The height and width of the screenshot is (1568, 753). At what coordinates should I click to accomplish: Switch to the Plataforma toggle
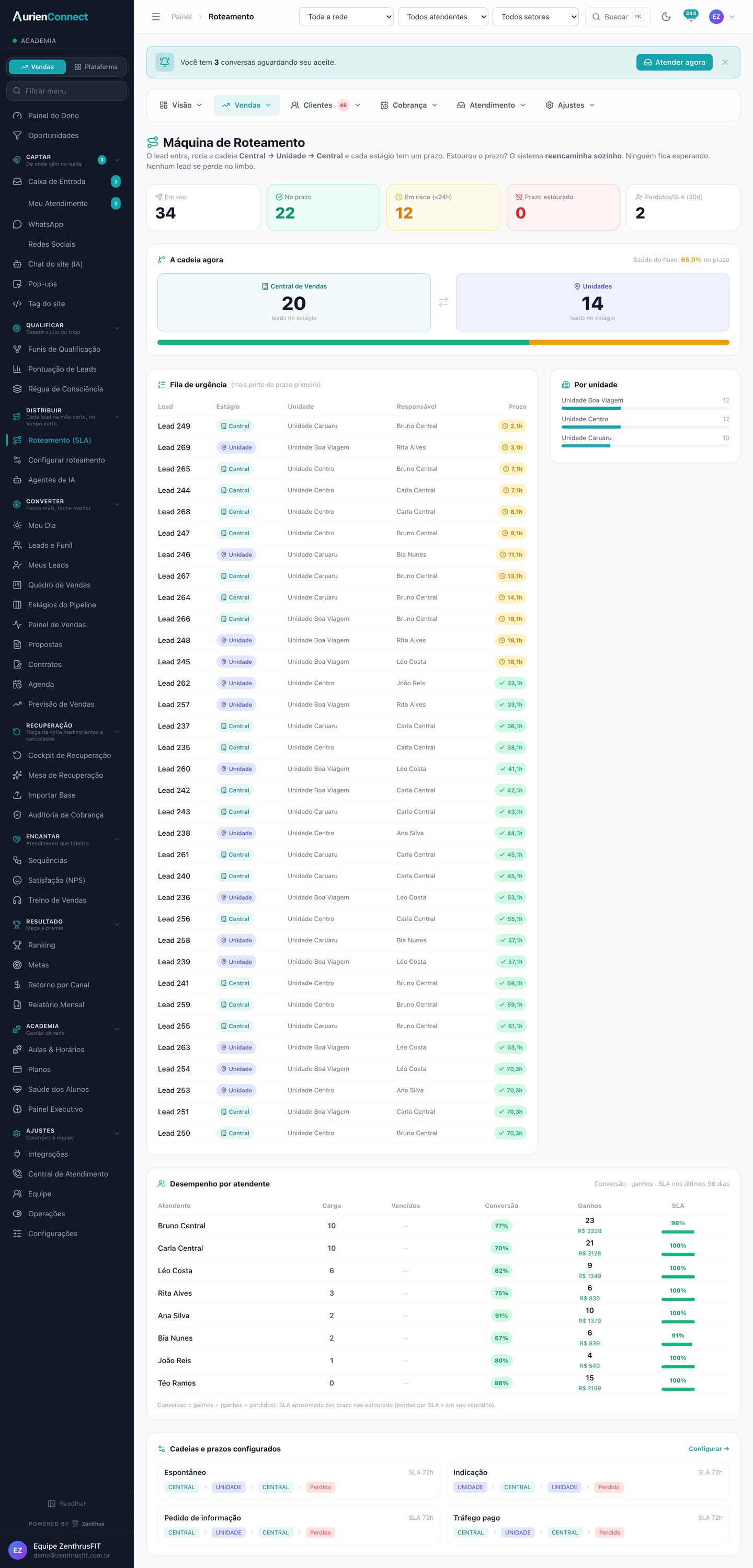[x=96, y=67]
